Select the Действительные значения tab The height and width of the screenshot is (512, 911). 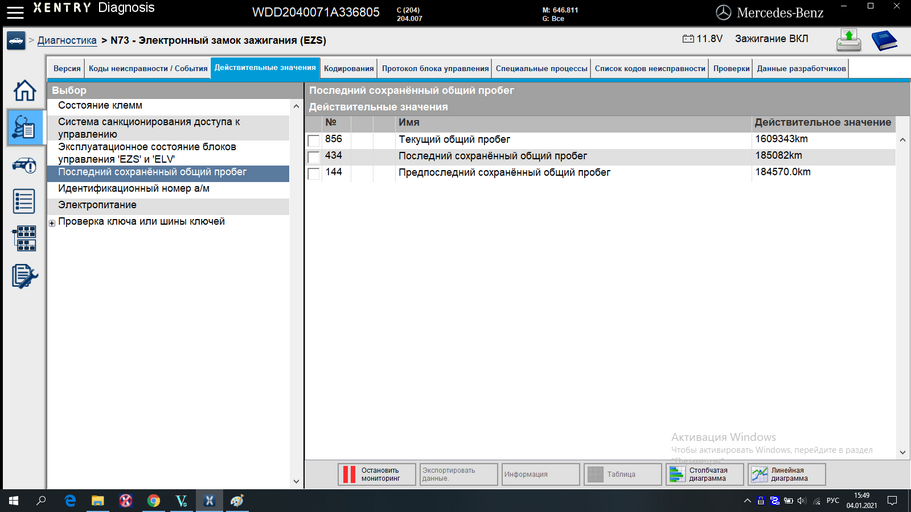(265, 67)
